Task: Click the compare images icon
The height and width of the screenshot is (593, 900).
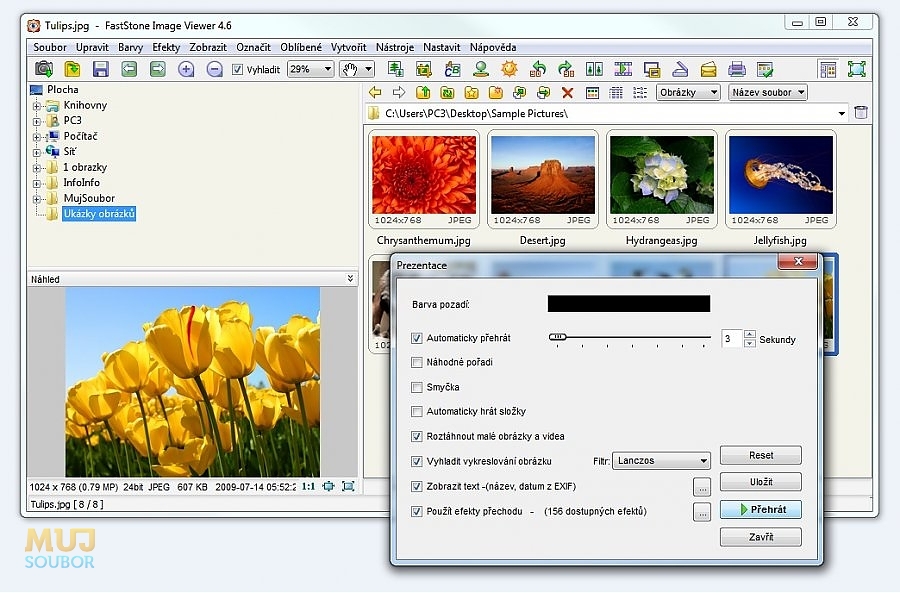Action: 594,69
